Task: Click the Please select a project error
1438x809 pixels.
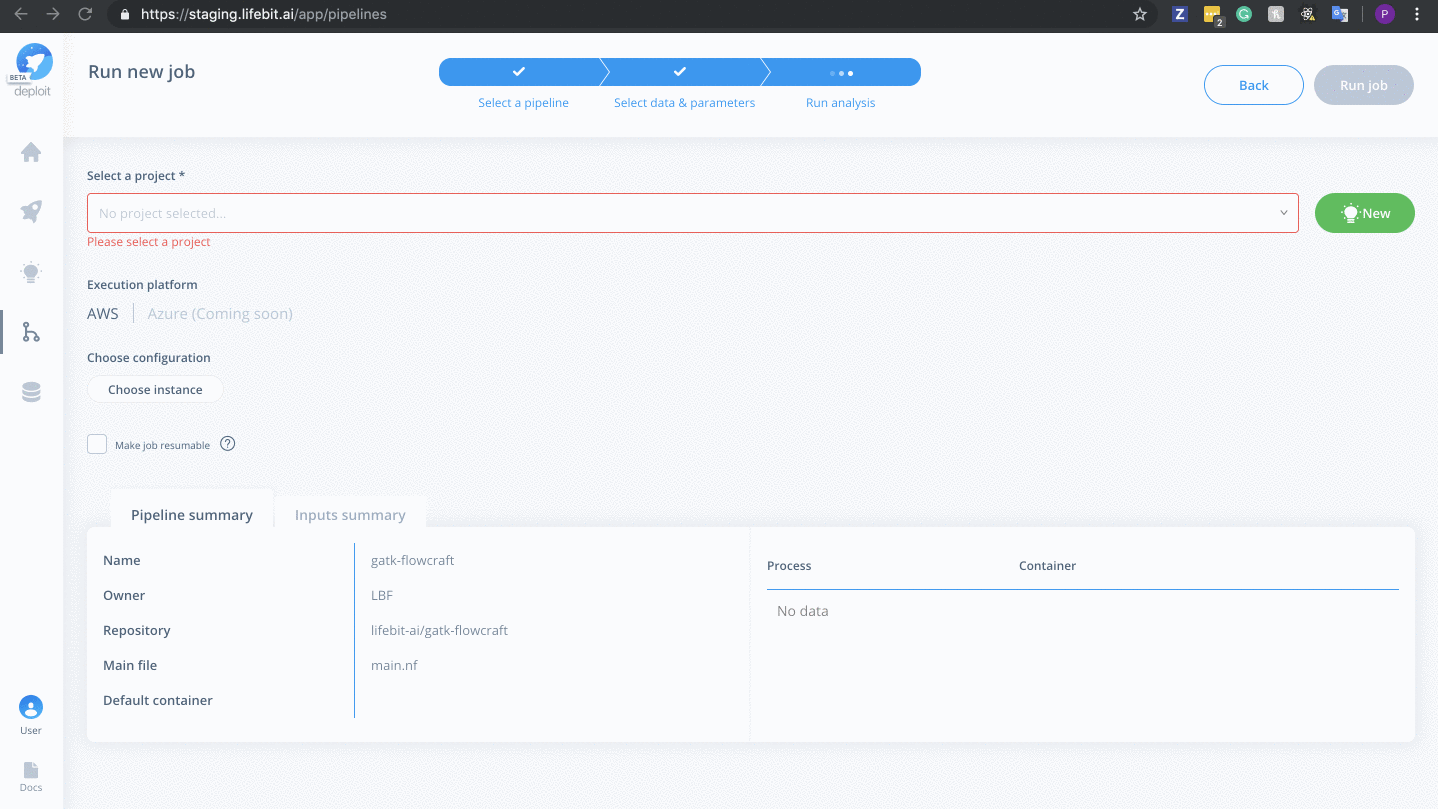Action: [x=149, y=242]
